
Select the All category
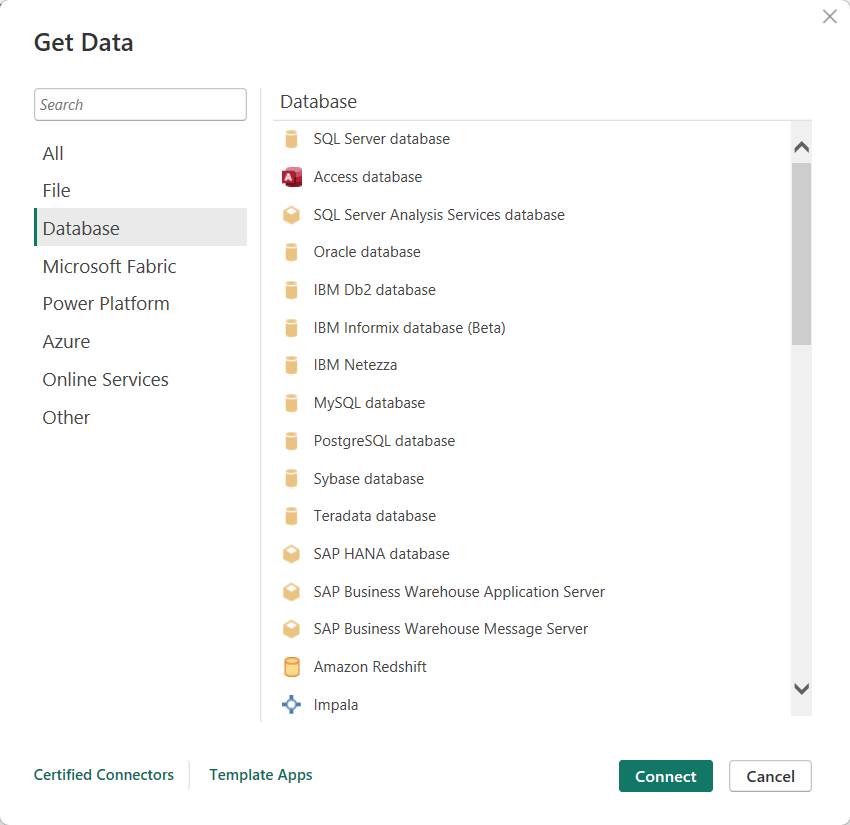coord(140,153)
